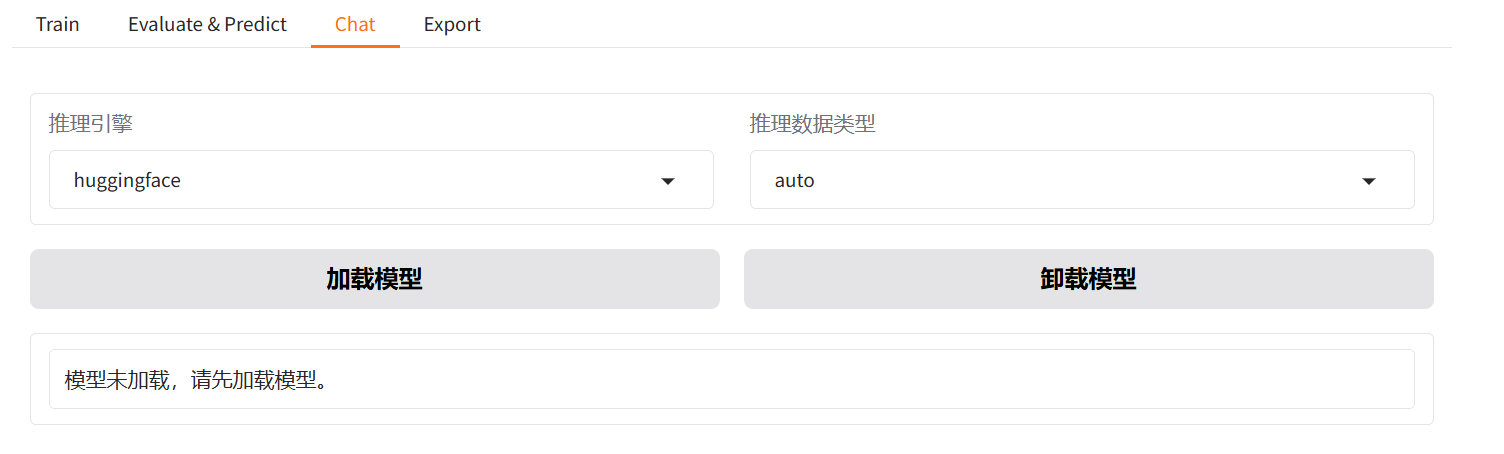Select the huggingface value text field
Viewport: 1504px width, 454px height.
(127, 181)
